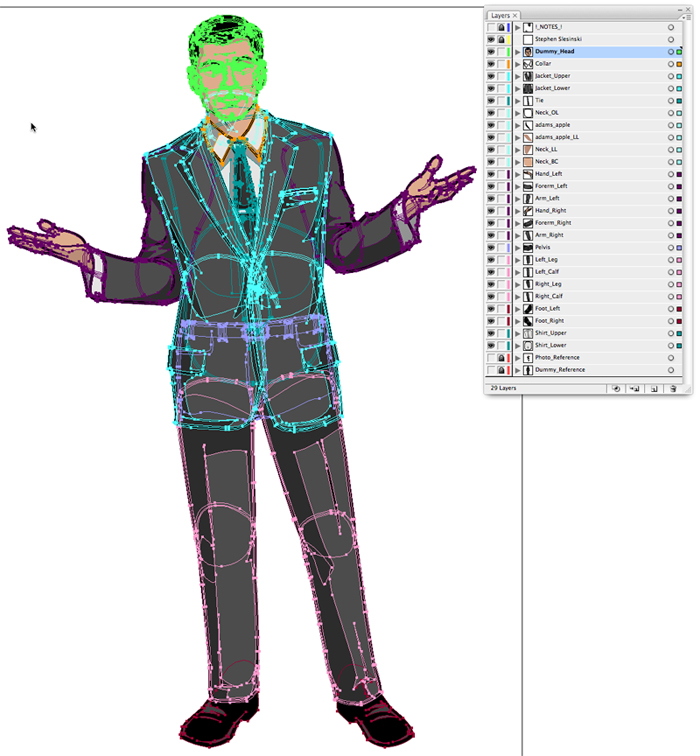Select the Neck_BC layer name

point(546,162)
